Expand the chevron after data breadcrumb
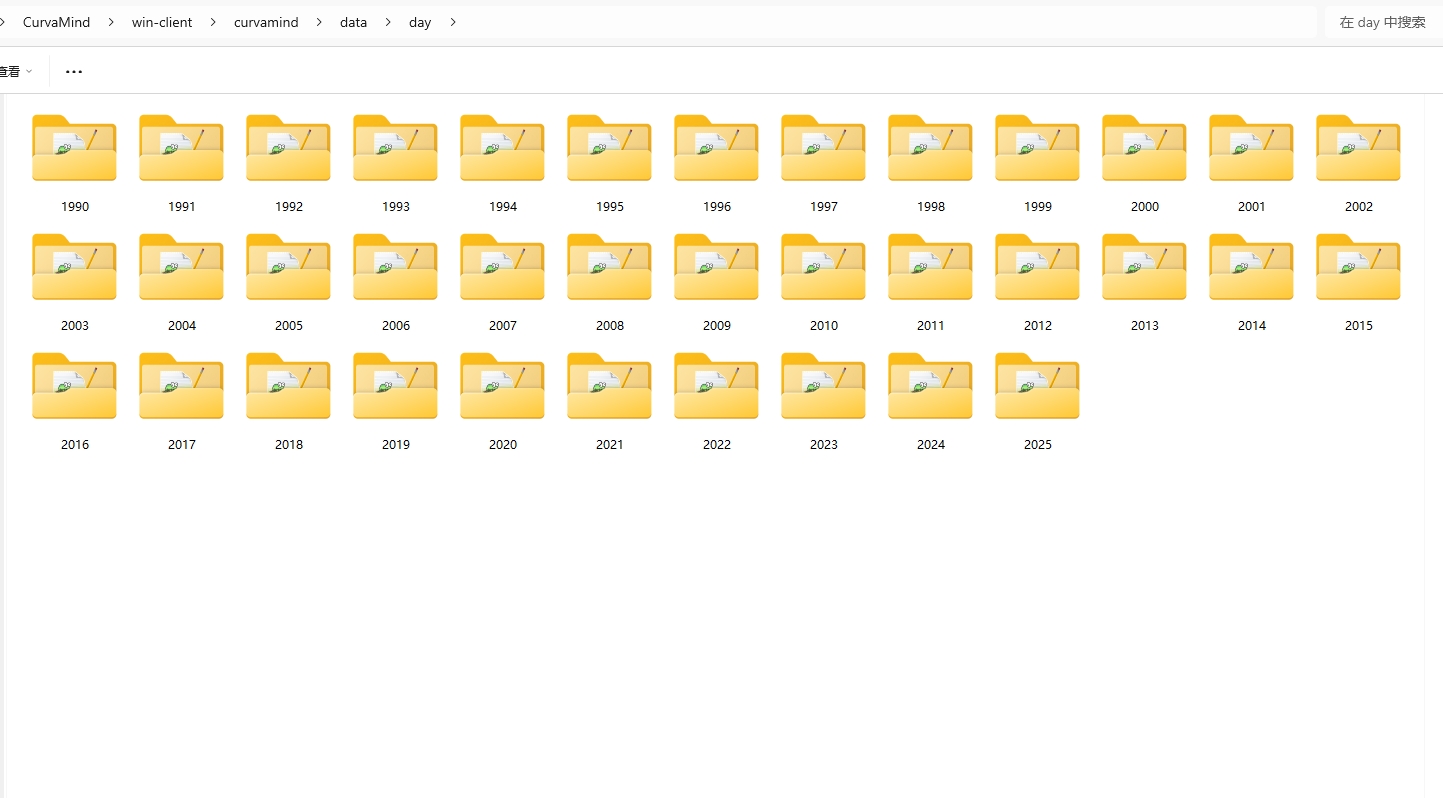The width and height of the screenshot is (1443, 798). coord(388,22)
